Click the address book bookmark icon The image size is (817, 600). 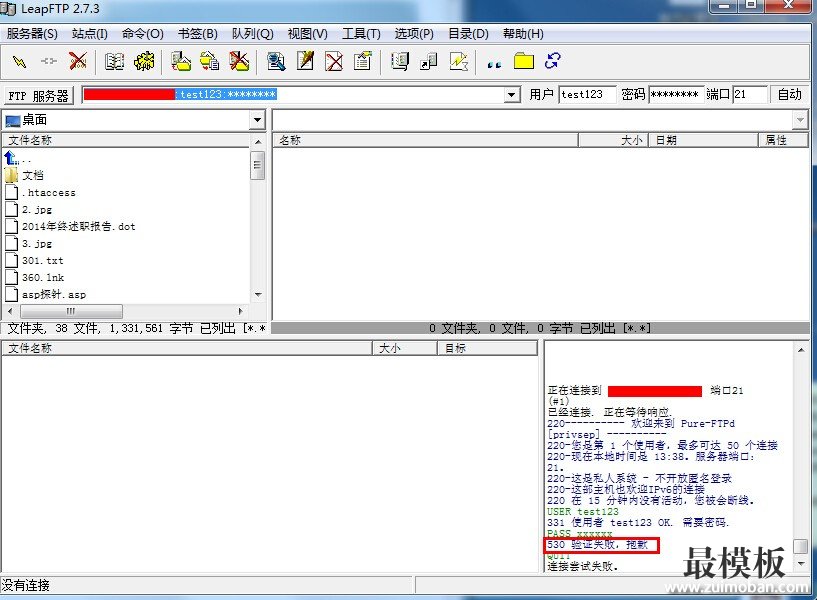400,61
